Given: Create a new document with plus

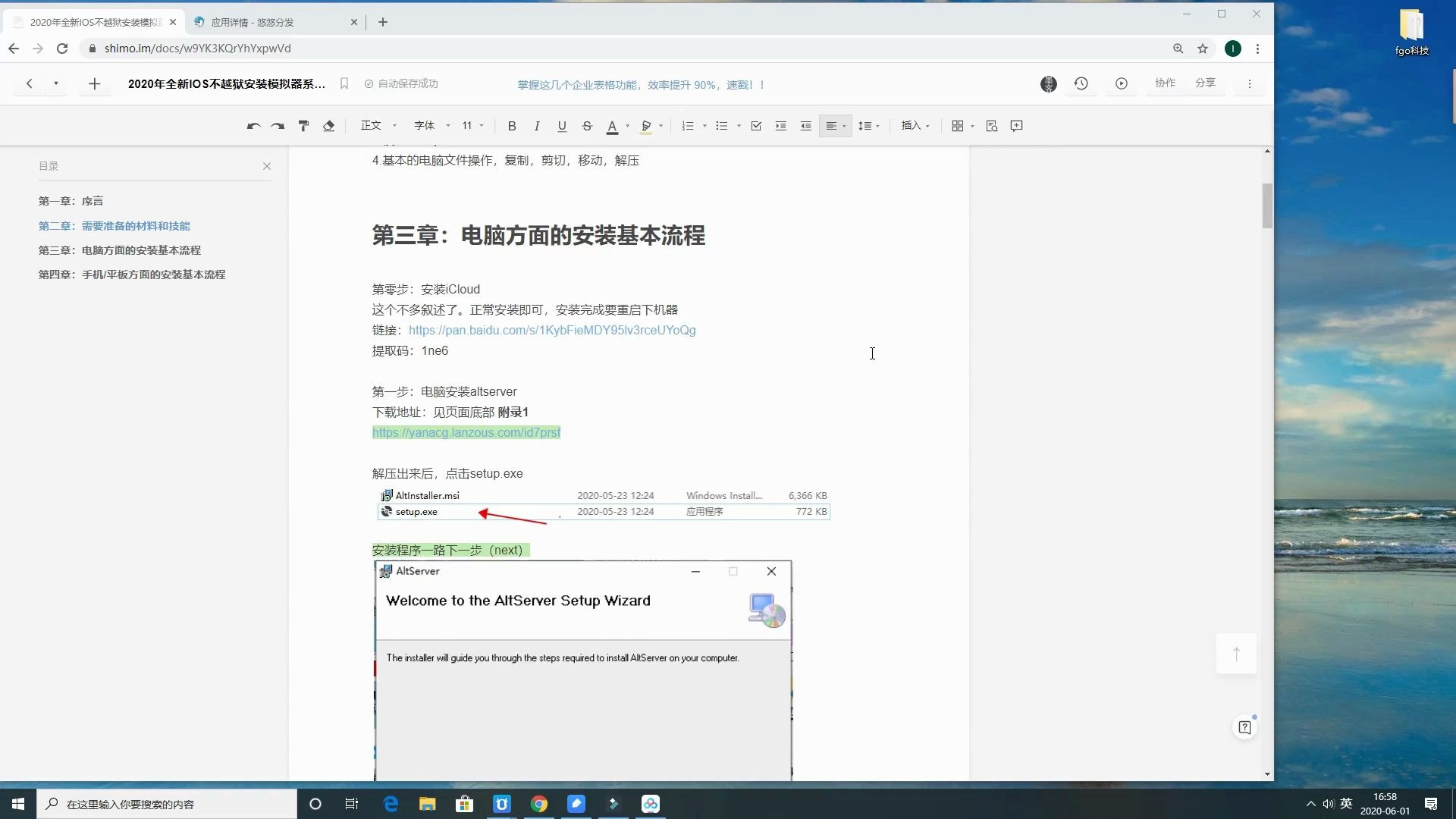Looking at the screenshot, I should coord(94,83).
